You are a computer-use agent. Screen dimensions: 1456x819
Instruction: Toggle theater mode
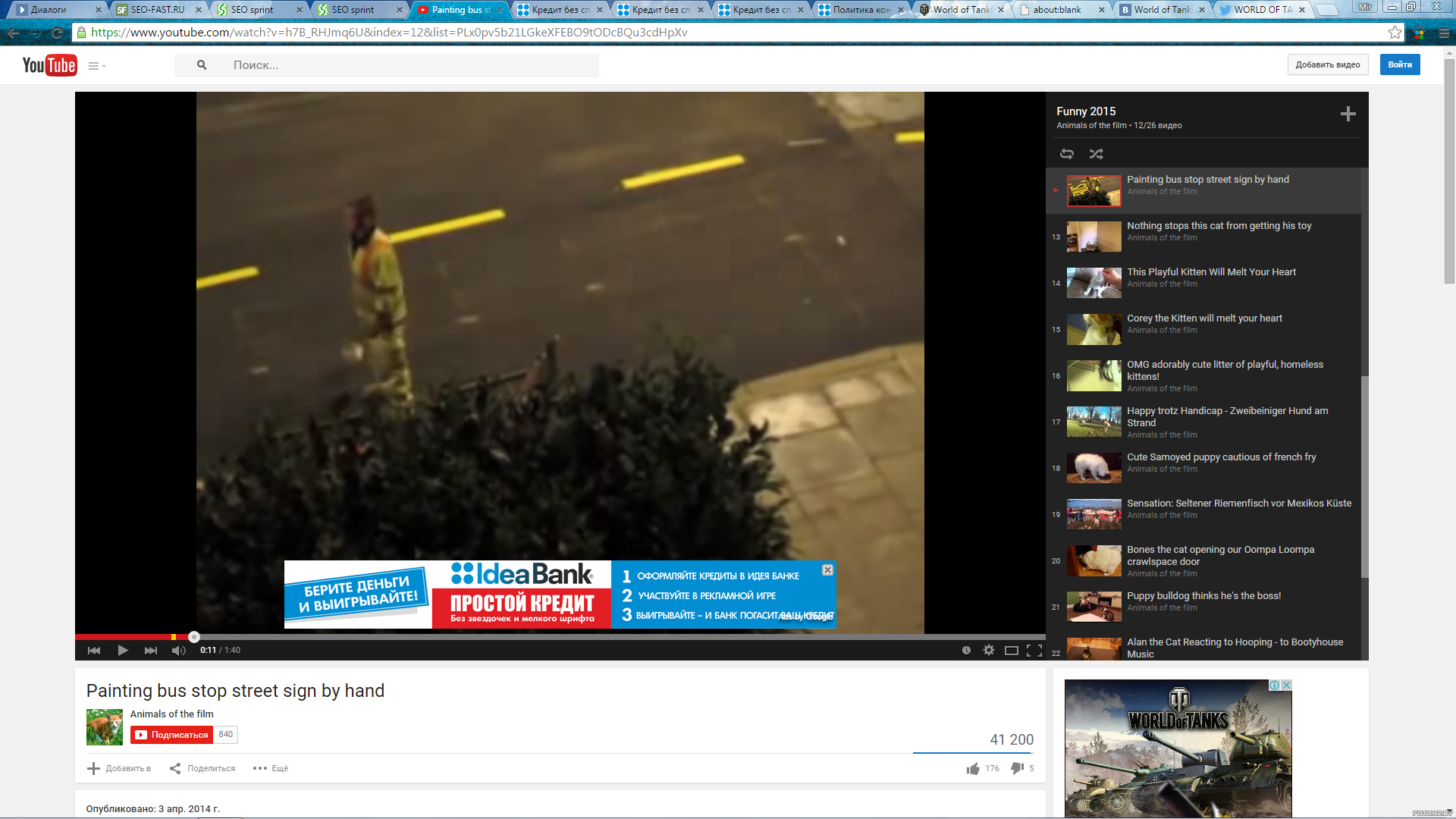(x=1012, y=650)
